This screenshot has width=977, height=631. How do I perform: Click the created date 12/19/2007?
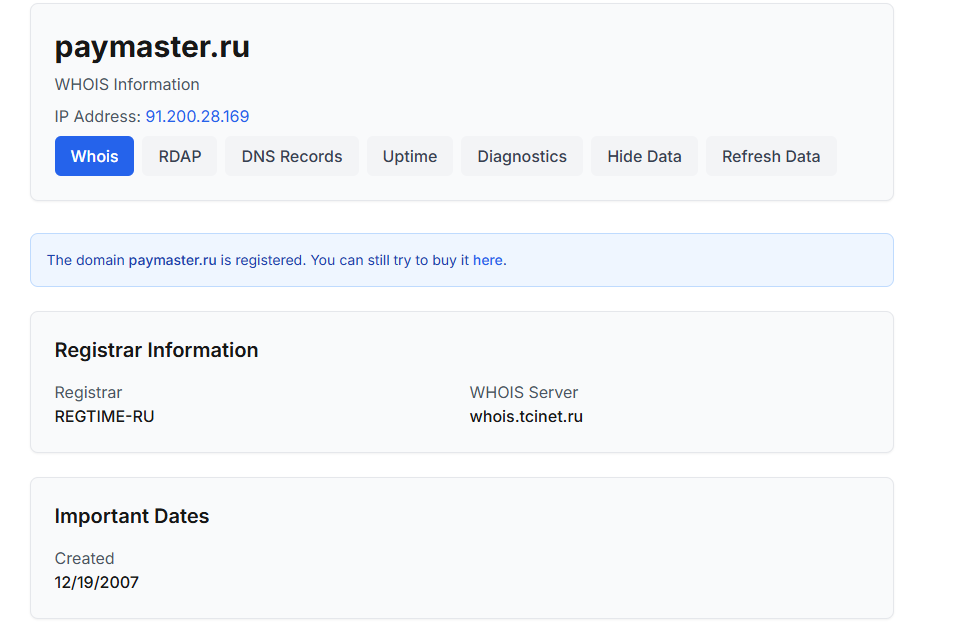tap(97, 582)
